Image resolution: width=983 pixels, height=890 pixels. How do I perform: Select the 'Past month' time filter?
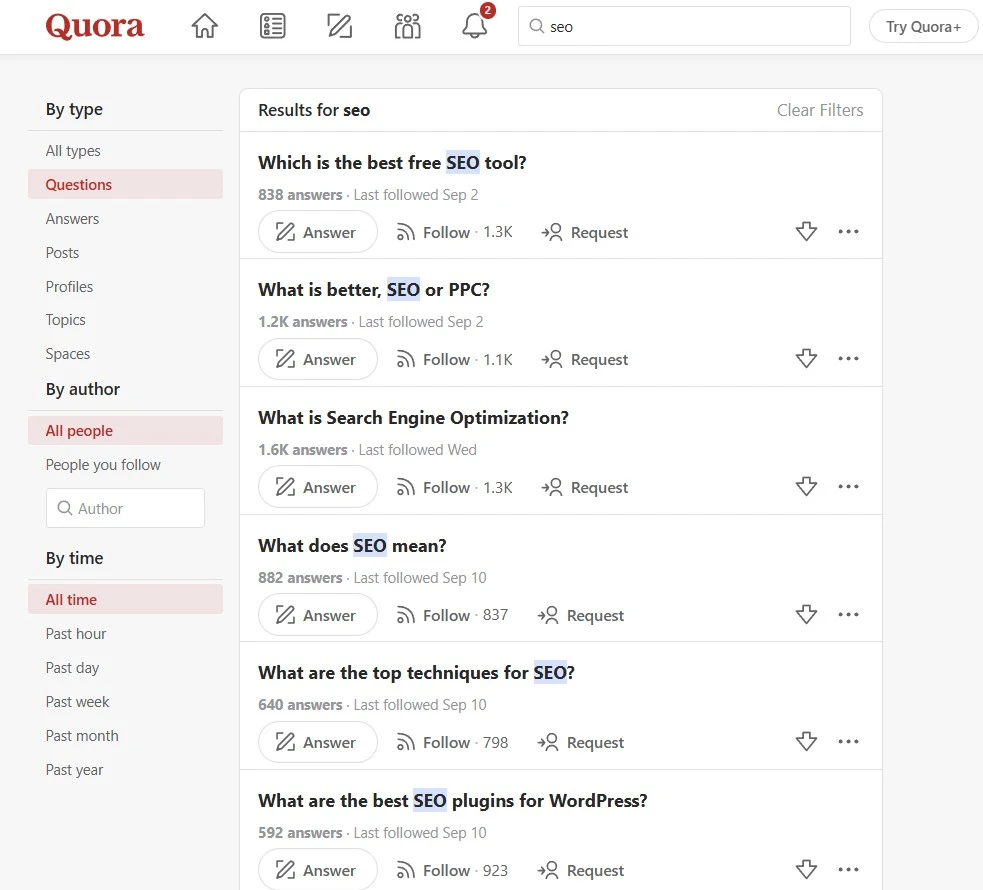pyautogui.click(x=82, y=735)
